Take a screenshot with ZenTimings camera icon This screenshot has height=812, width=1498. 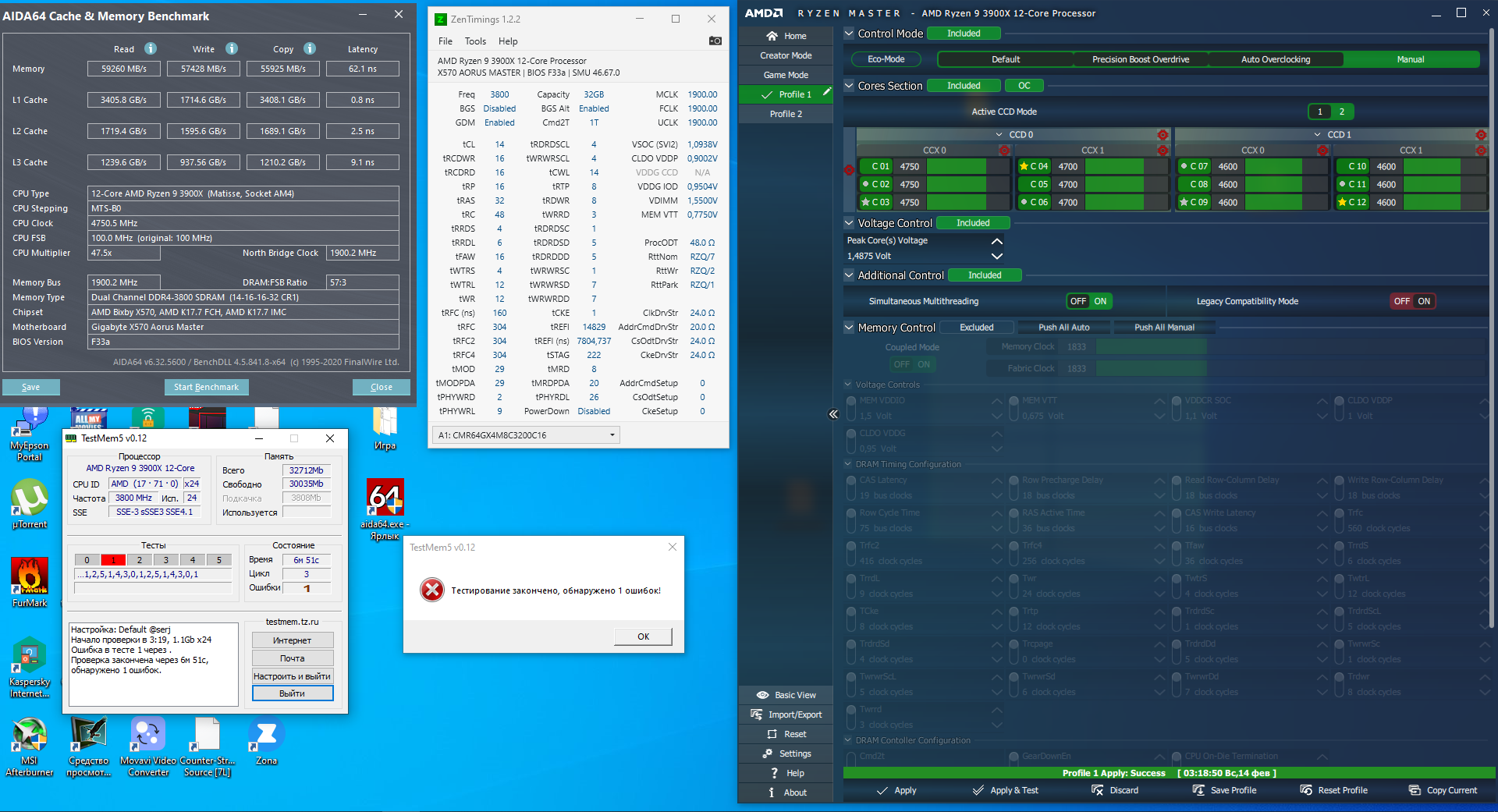715,41
